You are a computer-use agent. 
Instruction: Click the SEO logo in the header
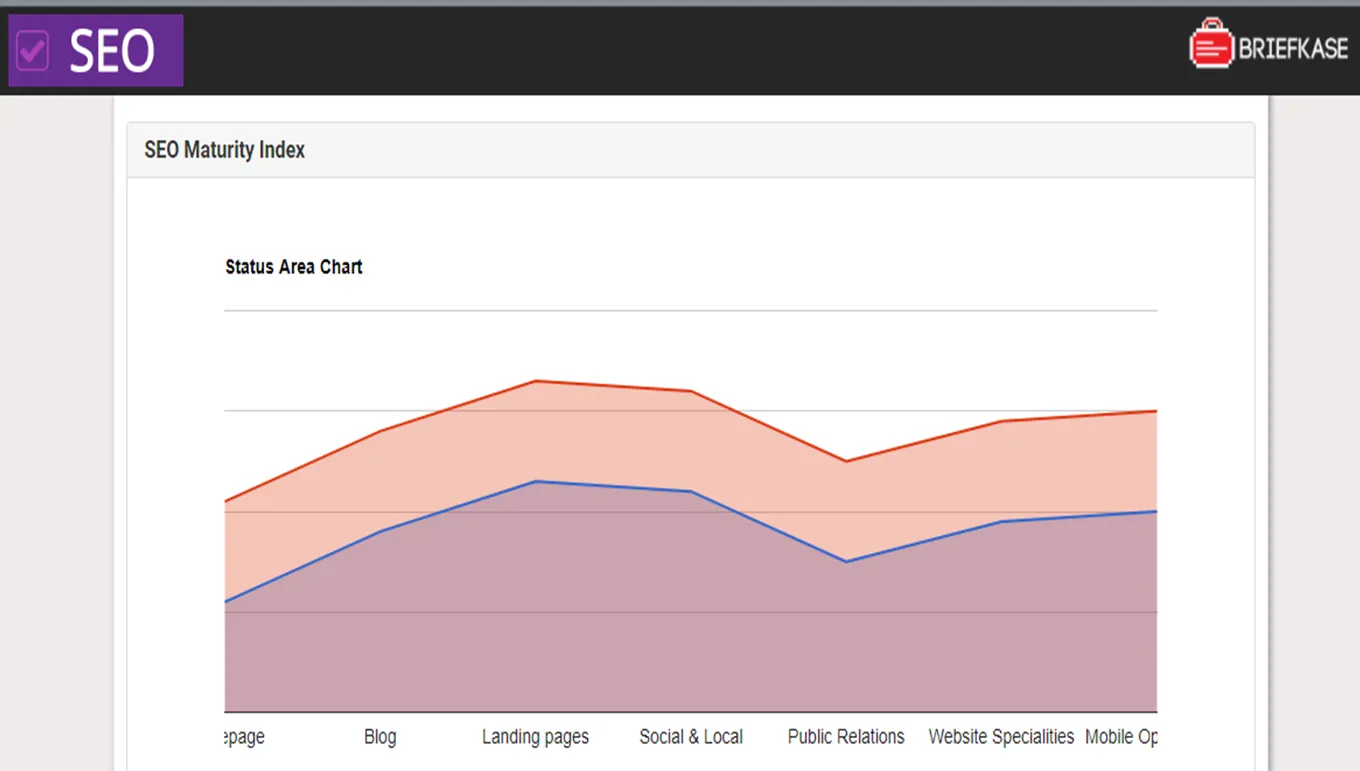pos(96,51)
